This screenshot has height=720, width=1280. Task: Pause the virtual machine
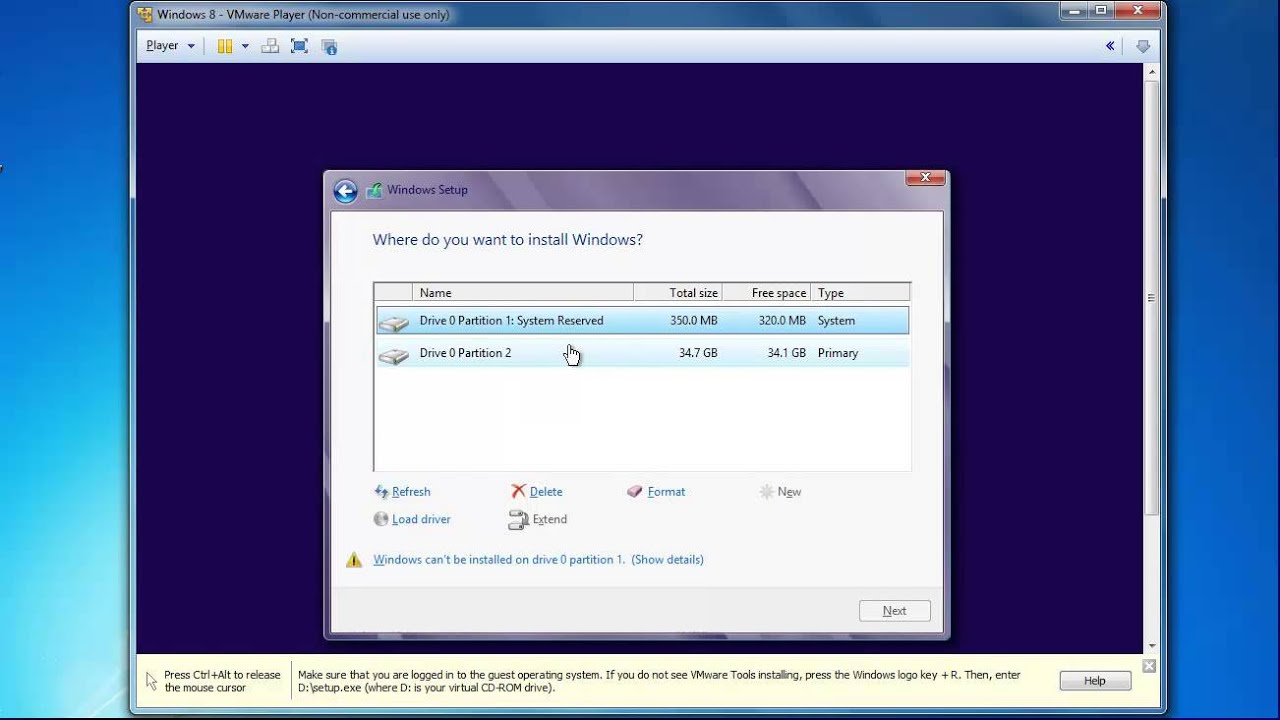coord(225,46)
